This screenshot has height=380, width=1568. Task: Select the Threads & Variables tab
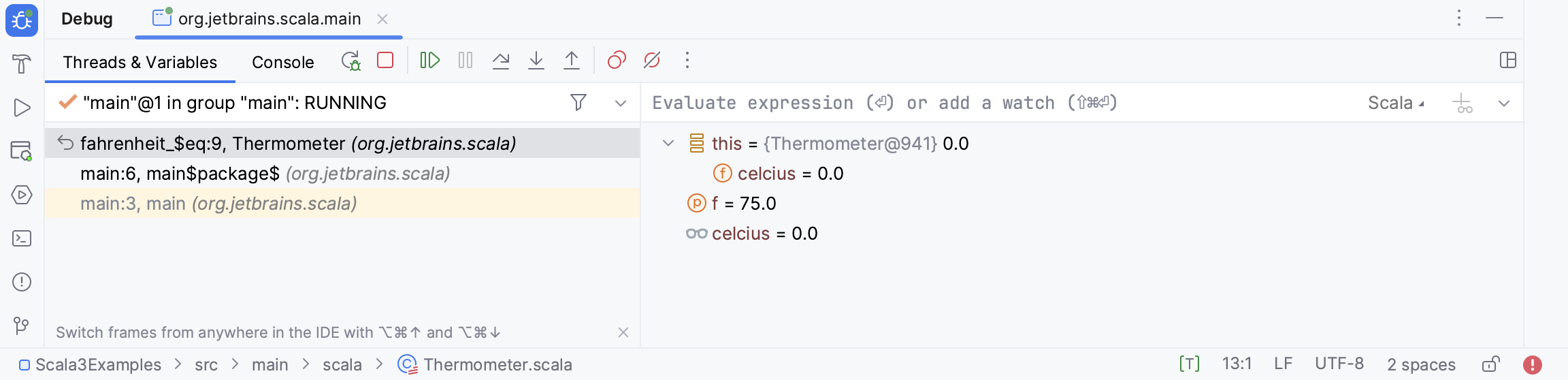tap(140, 63)
